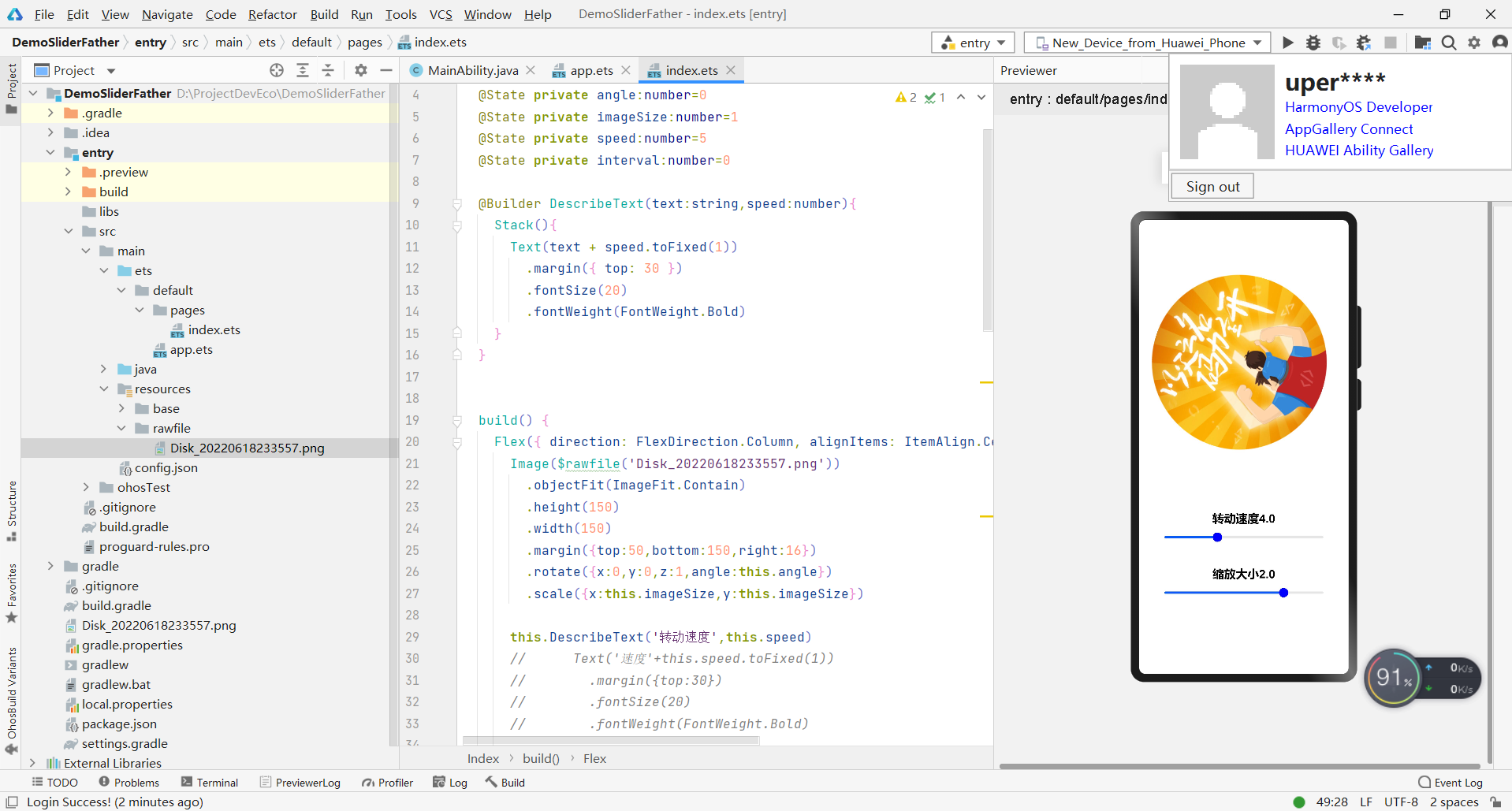
Task: Fold the DescribeText builder at line 9
Action: 457,204
